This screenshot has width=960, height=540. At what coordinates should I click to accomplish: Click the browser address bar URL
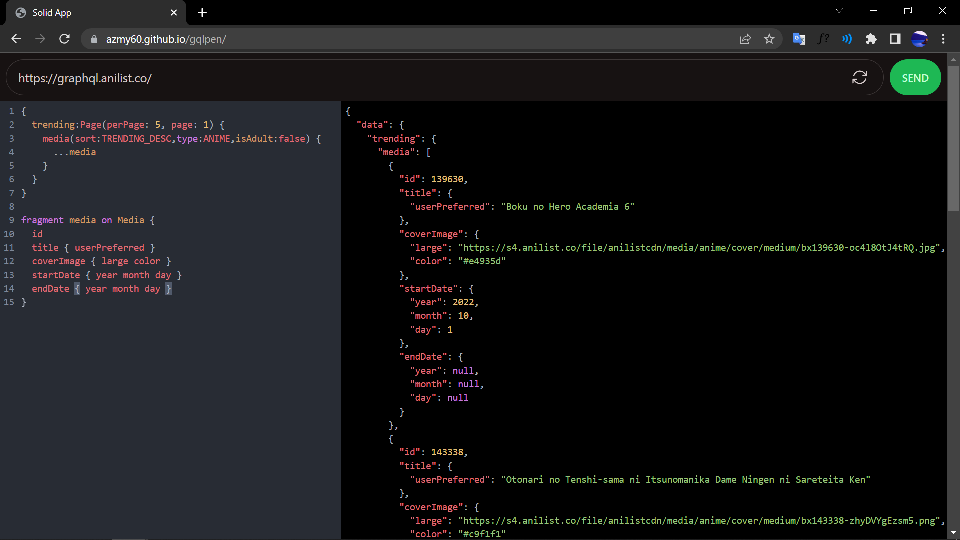coord(166,39)
